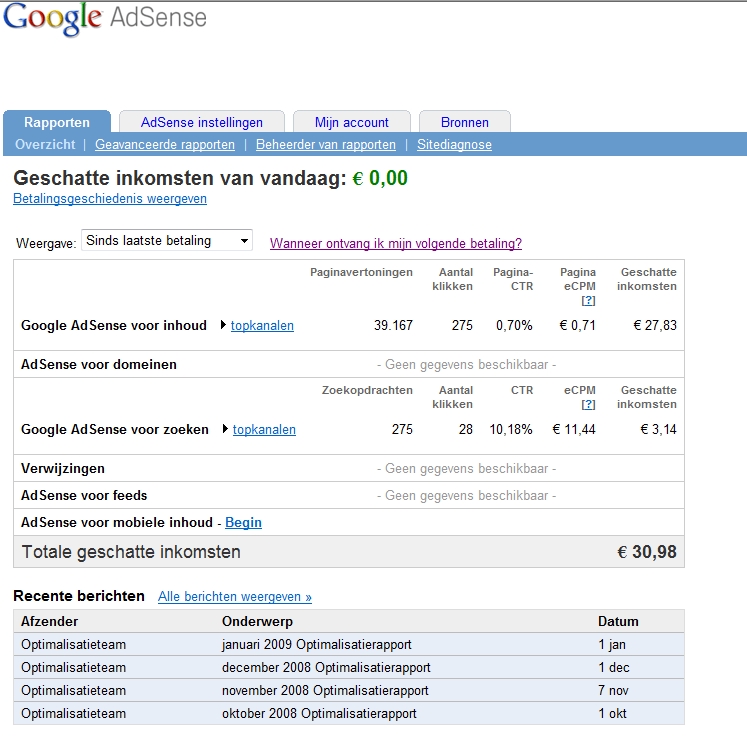The image size is (747, 740).
Task: Click Alle berichten weergeven link
Action: (235, 597)
